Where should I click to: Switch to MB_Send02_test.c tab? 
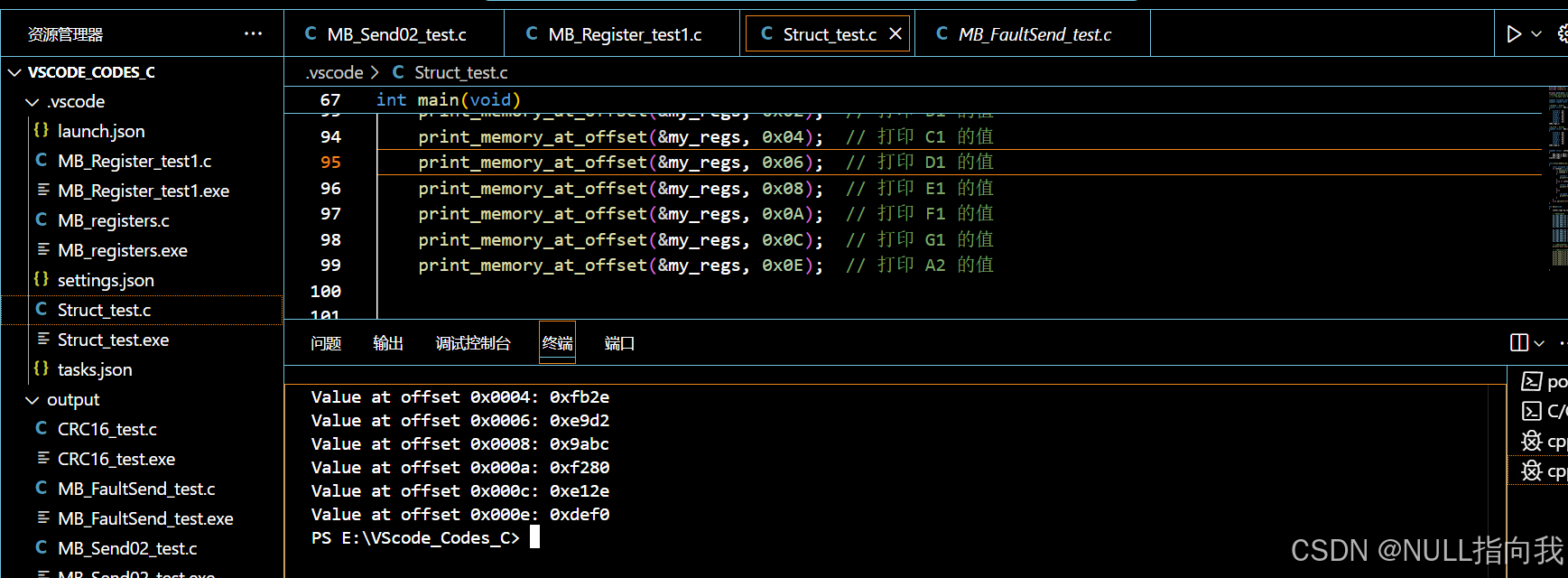click(x=394, y=34)
